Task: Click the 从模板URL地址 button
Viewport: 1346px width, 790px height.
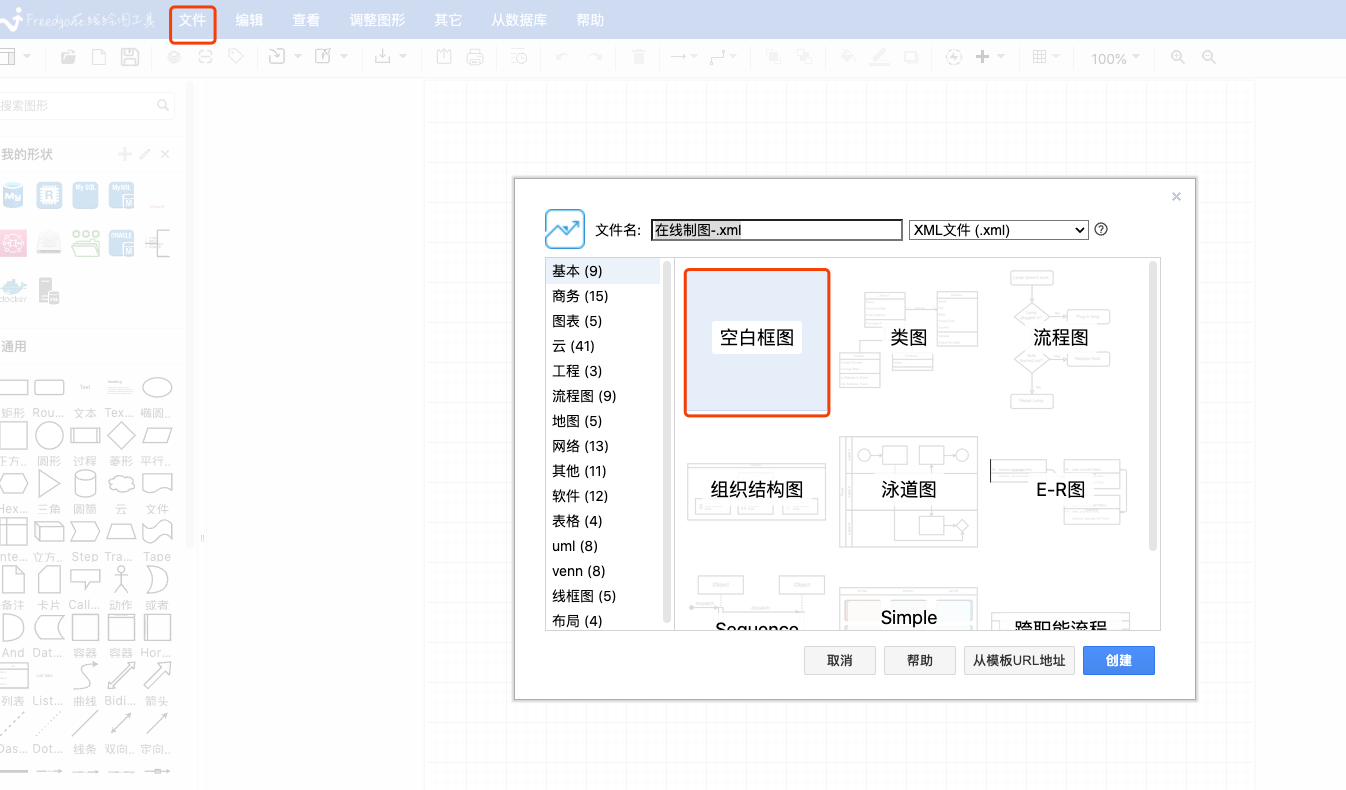Action: click(x=1019, y=660)
